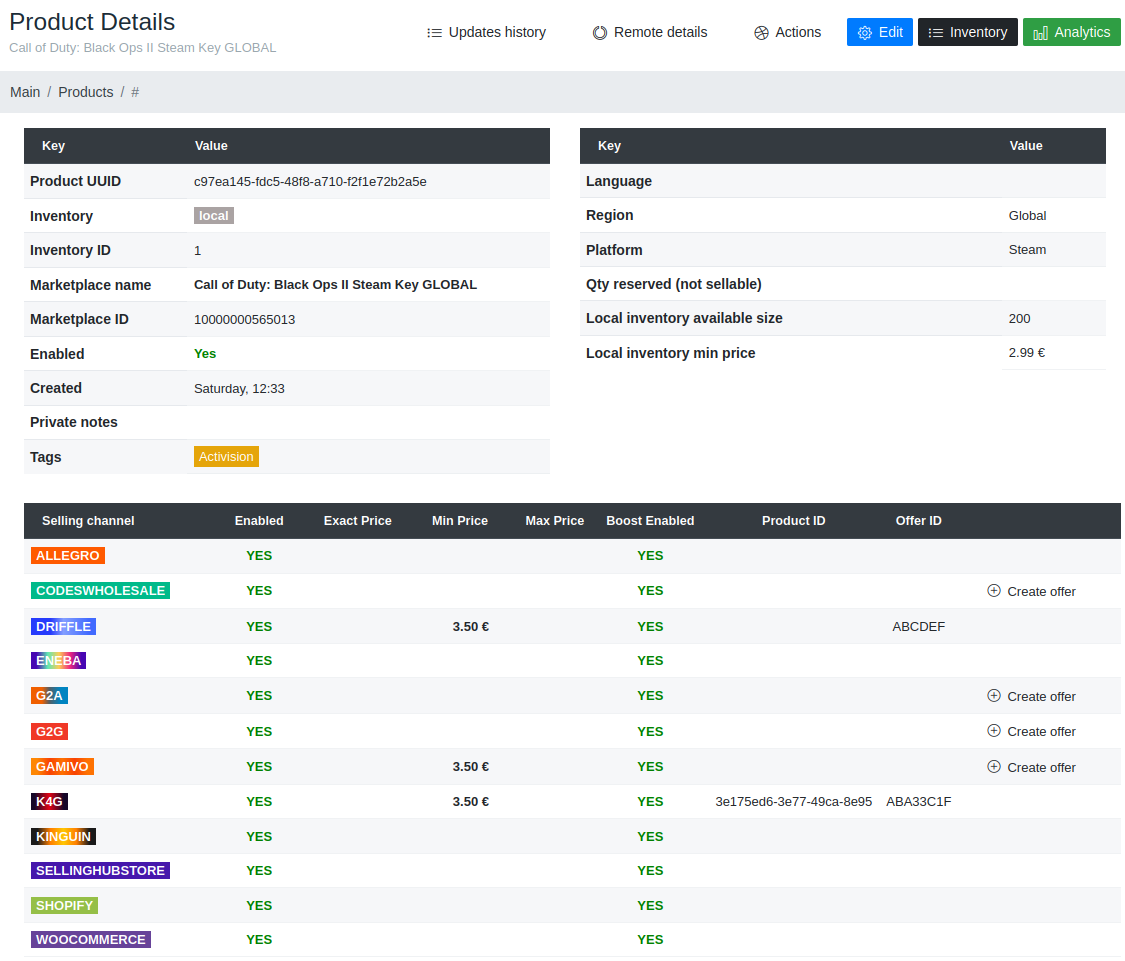Click GAMIVO min price 3.50 €

click(471, 767)
